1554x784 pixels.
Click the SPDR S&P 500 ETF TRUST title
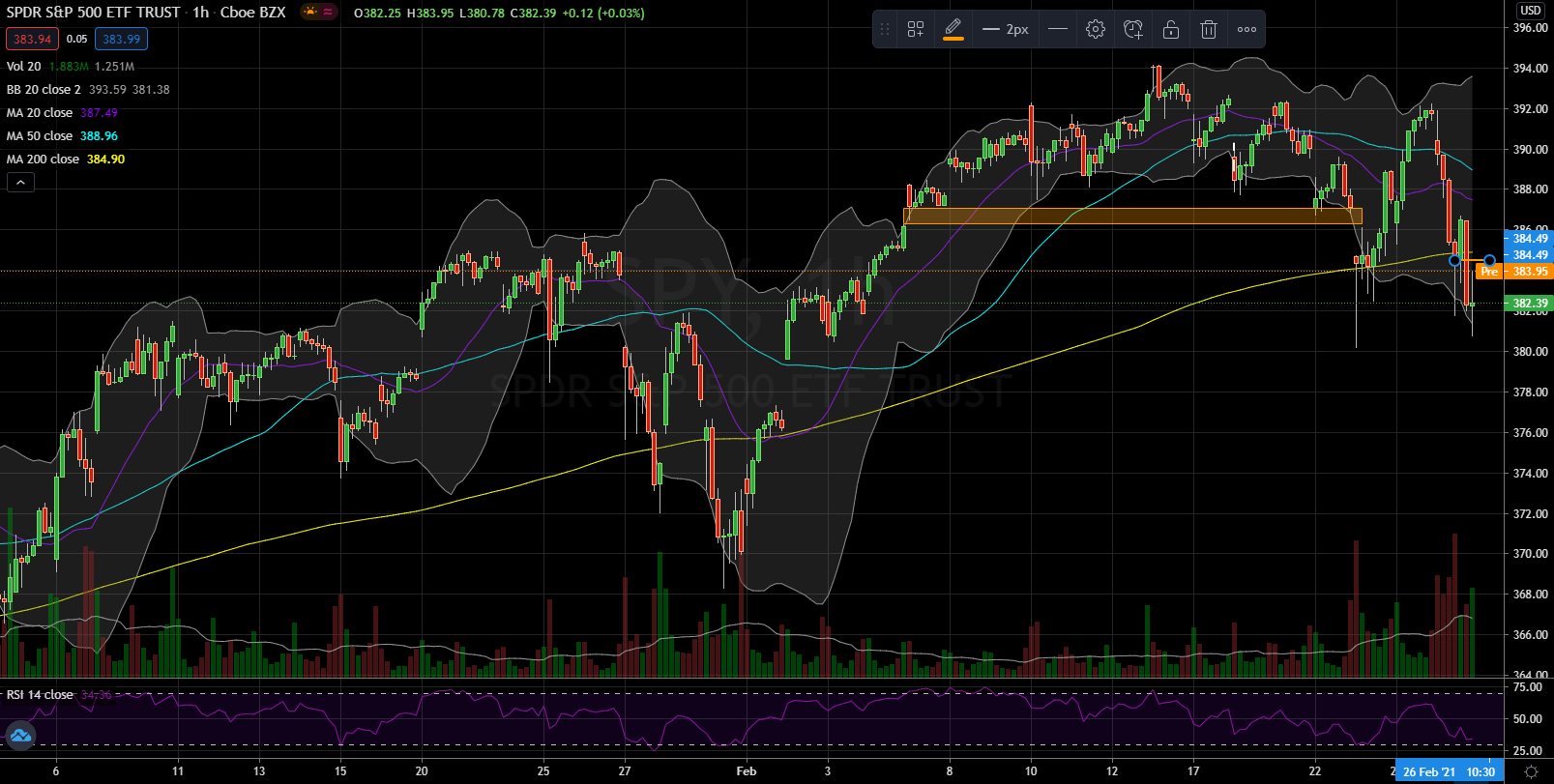click(93, 13)
